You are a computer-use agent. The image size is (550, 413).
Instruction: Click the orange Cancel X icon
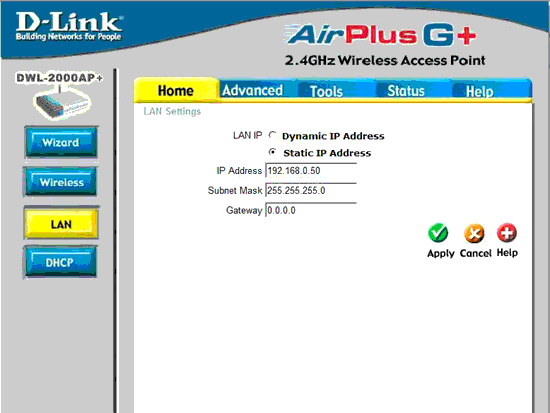(x=474, y=233)
